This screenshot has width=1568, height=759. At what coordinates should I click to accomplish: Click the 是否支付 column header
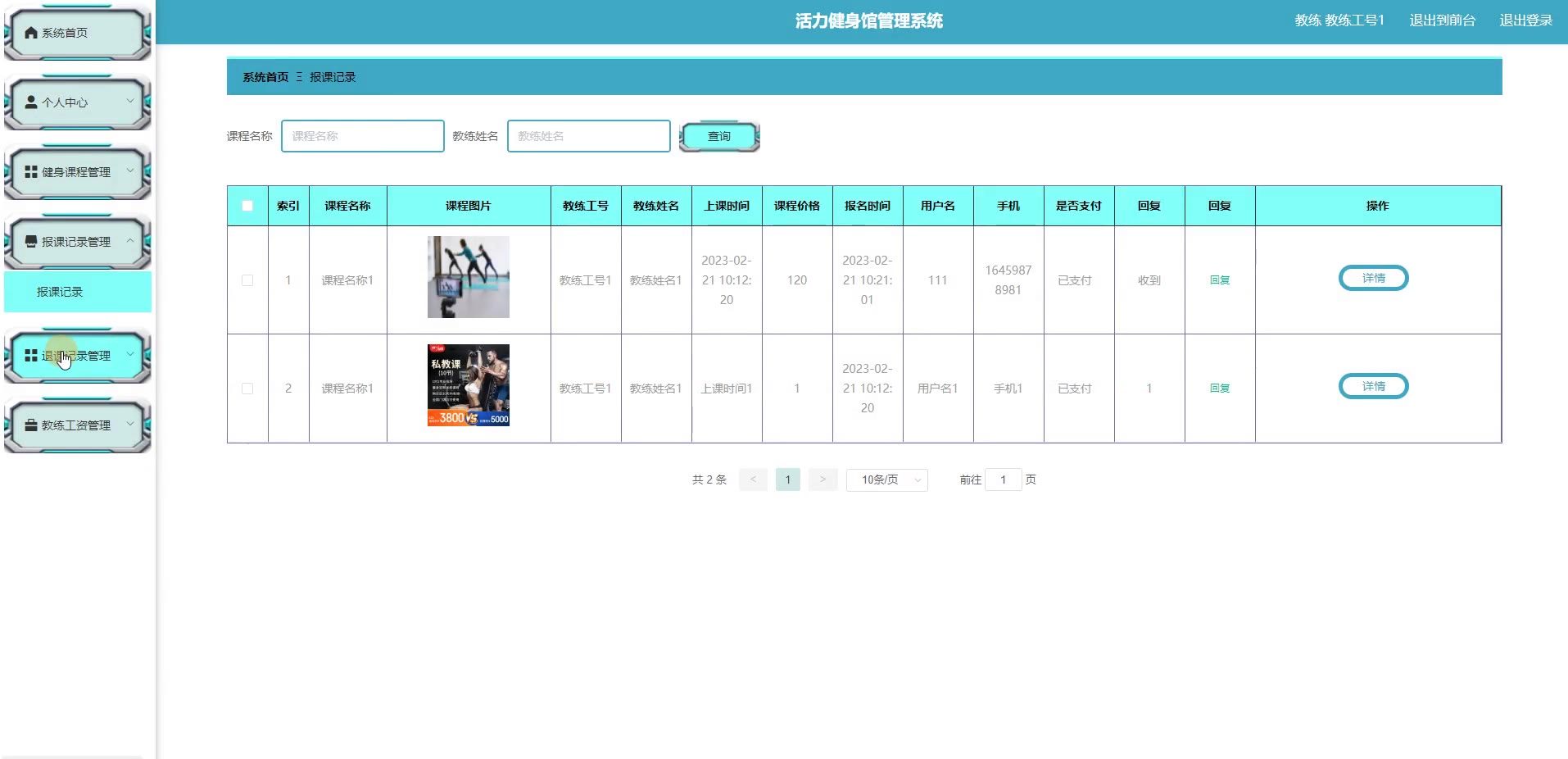tap(1079, 206)
